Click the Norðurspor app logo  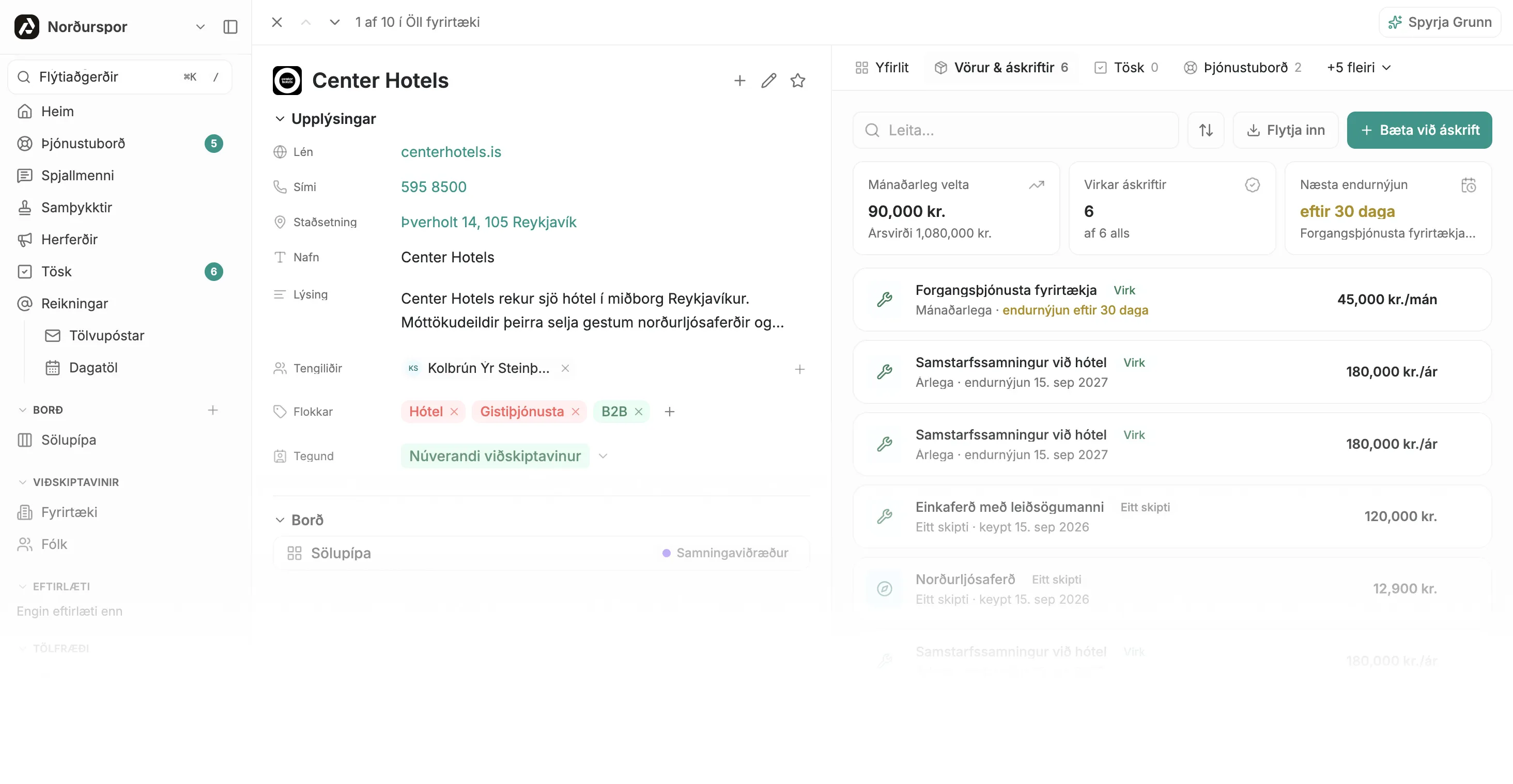click(x=27, y=27)
